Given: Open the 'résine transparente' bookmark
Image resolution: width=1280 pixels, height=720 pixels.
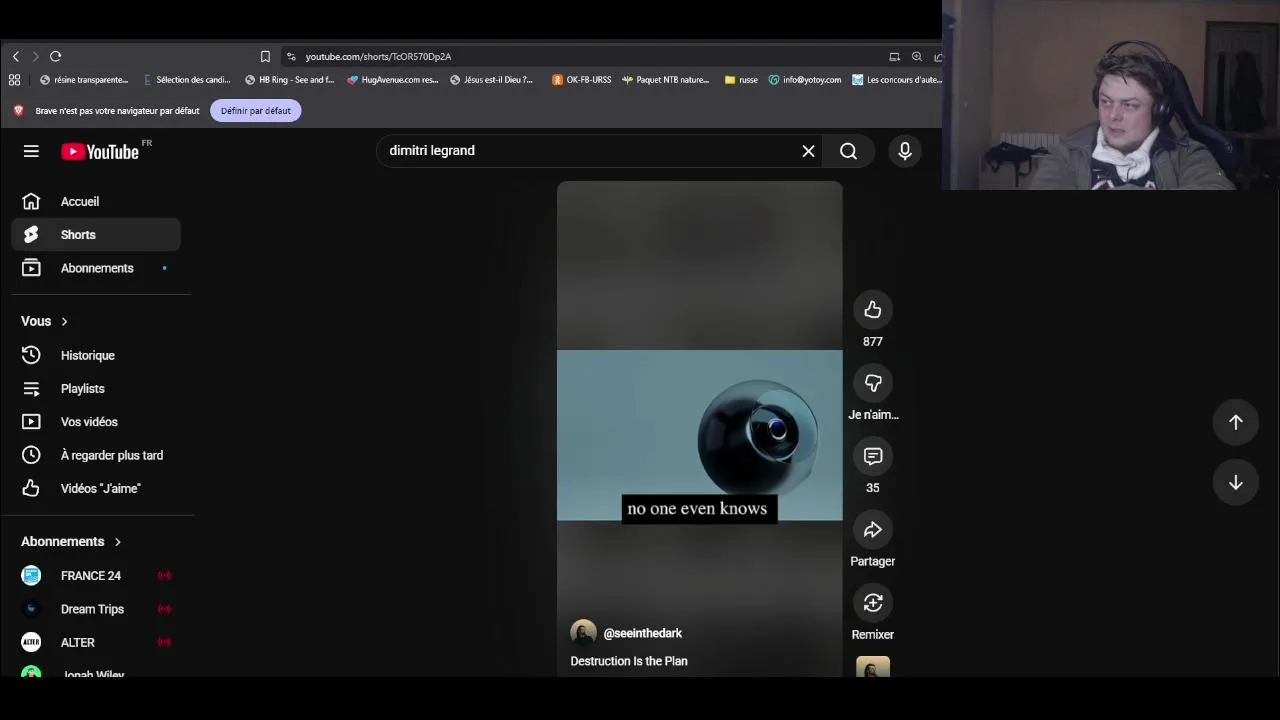Looking at the screenshot, I should (84, 80).
